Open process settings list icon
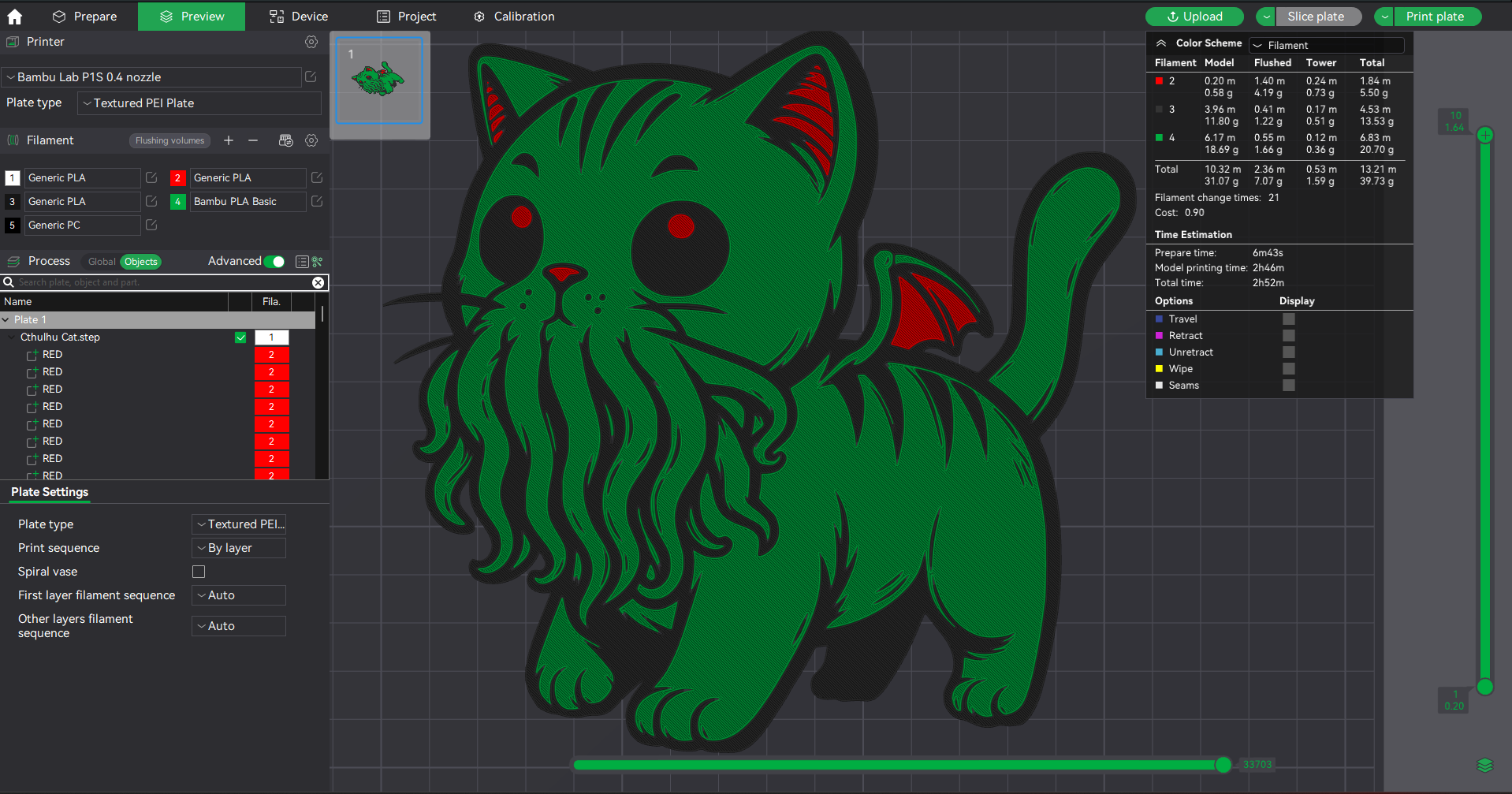Screen dimensions: 1512x794 (301, 262)
